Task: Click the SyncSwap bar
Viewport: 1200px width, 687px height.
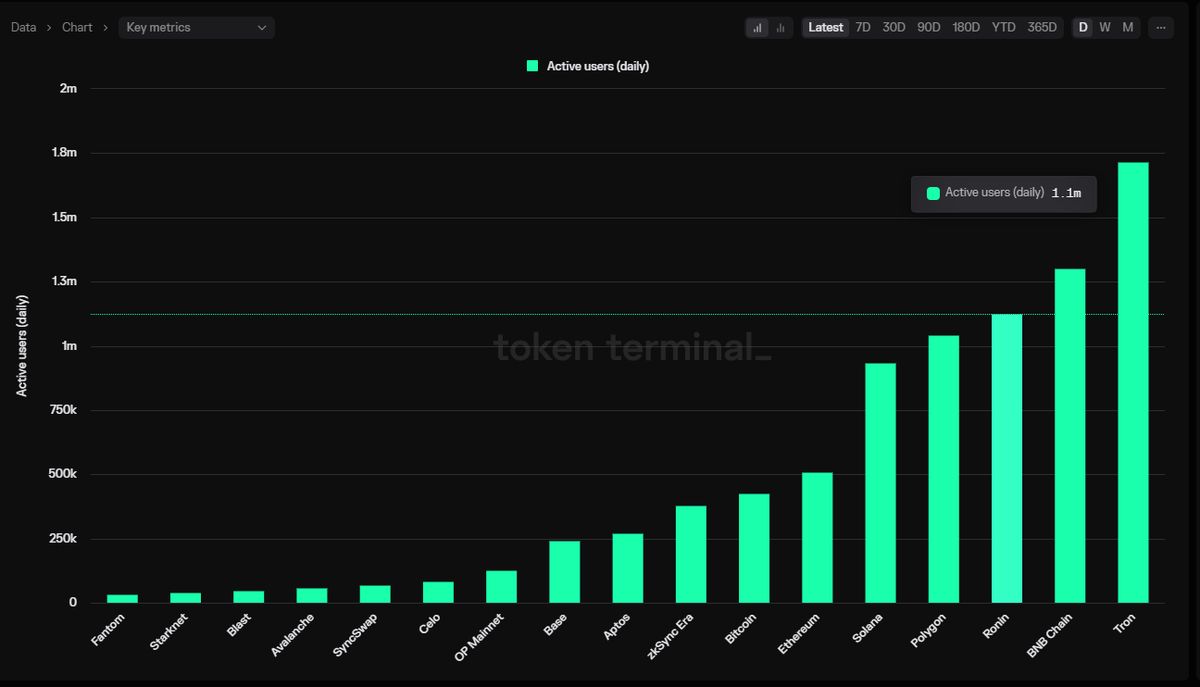Action: click(375, 594)
